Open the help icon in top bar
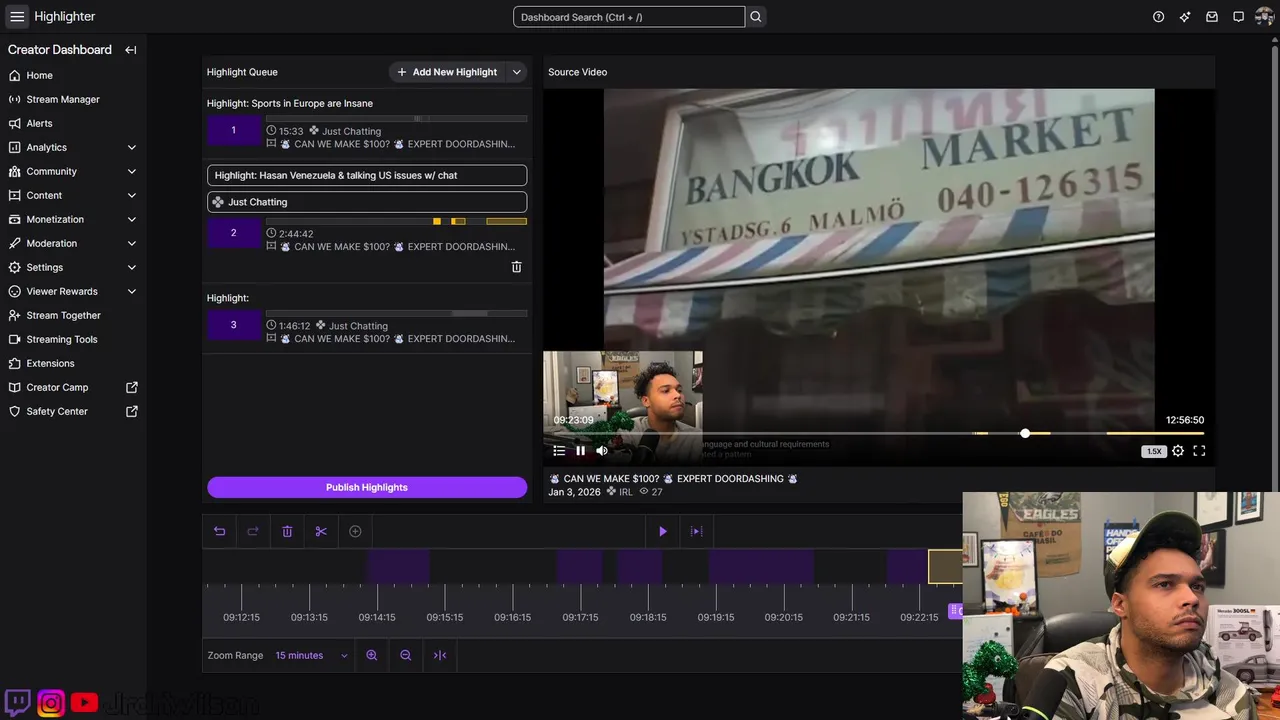Viewport: 1280px width, 720px height. [x=1158, y=17]
